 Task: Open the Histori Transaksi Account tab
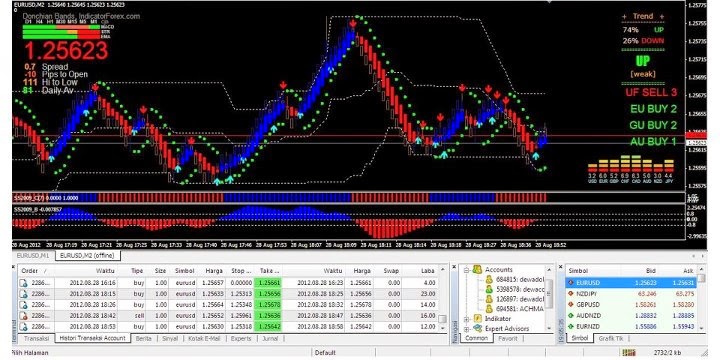(92, 338)
